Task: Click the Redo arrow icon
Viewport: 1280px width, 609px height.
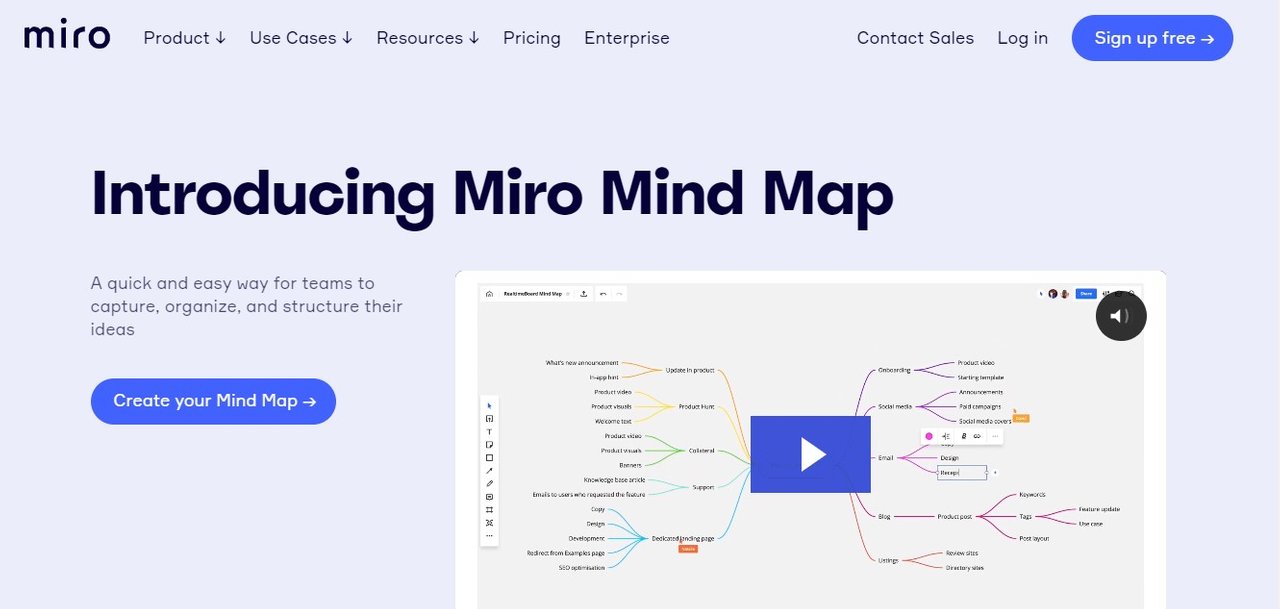Action: pyautogui.click(x=619, y=294)
